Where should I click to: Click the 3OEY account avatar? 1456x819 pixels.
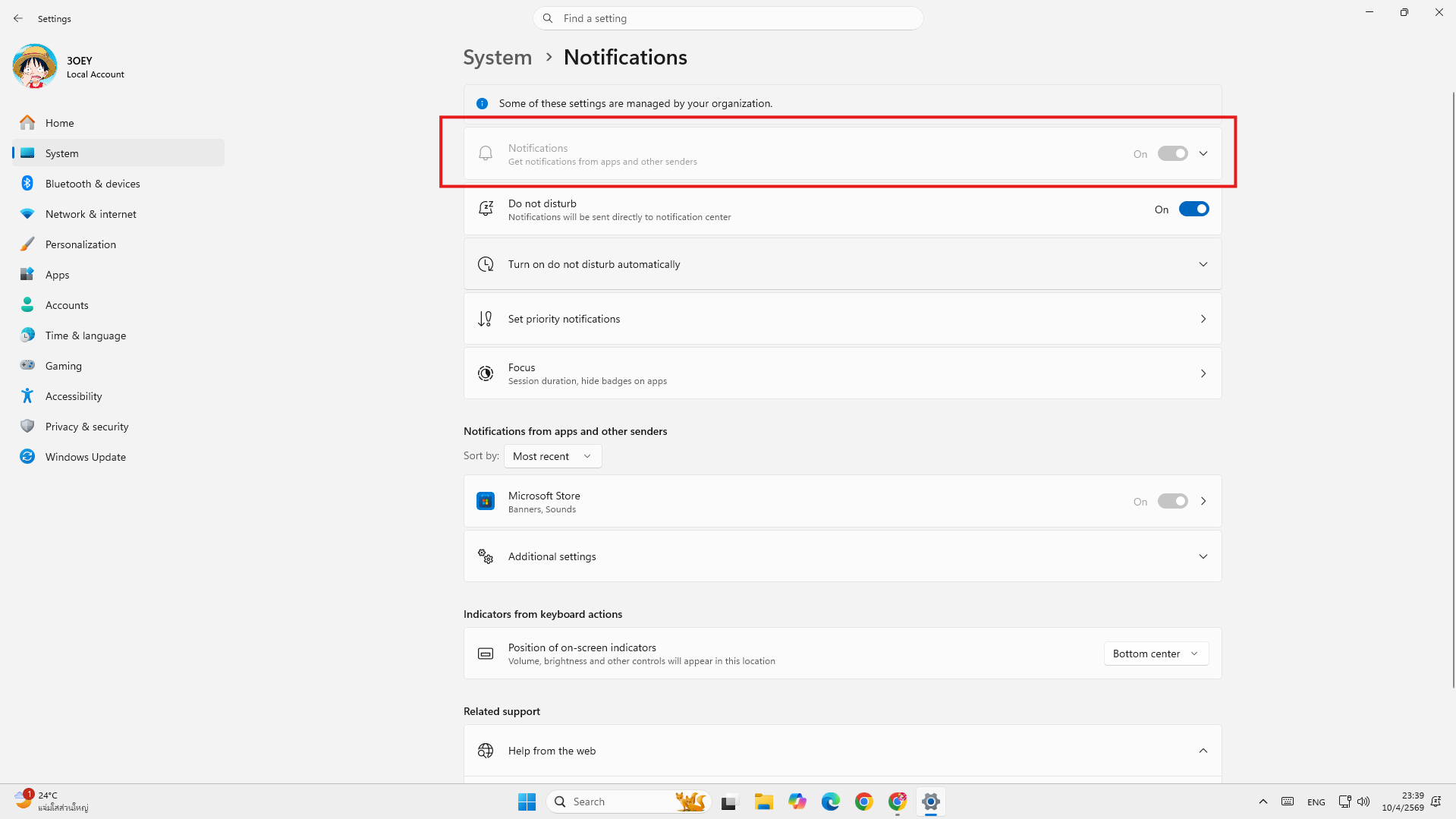point(34,67)
